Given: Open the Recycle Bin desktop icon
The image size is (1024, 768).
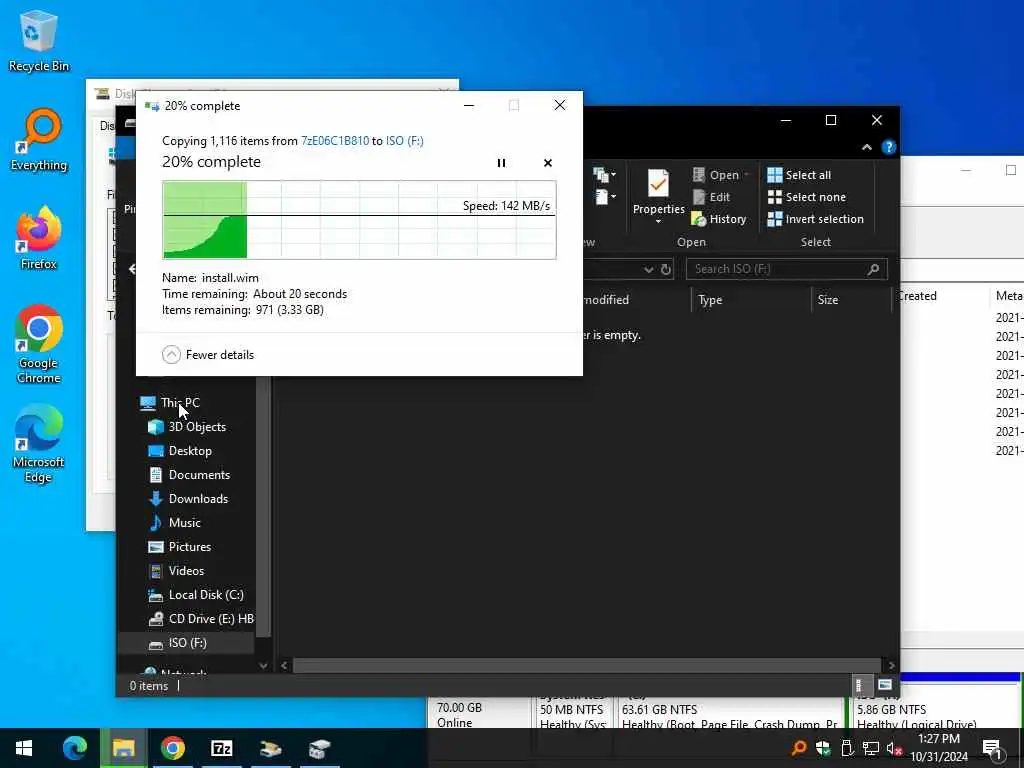Looking at the screenshot, I should tap(39, 40).
